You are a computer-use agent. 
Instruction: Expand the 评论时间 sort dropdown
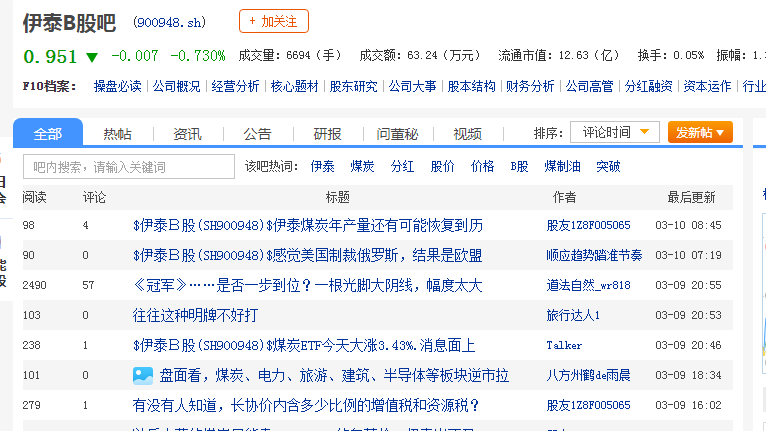615,132
